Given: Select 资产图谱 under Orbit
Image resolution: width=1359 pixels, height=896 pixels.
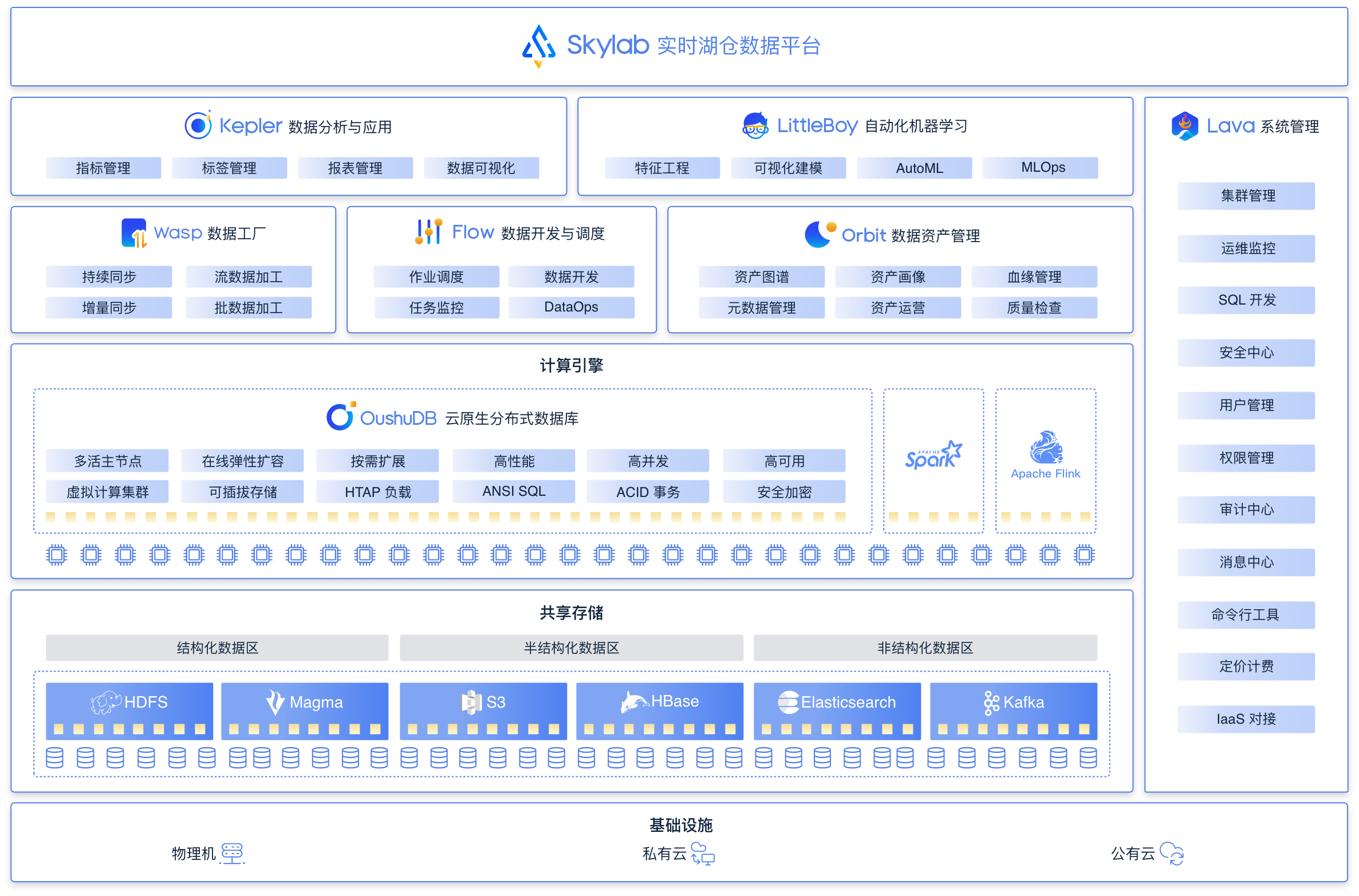Looking at the screenshot, I should tap(762, 277).
